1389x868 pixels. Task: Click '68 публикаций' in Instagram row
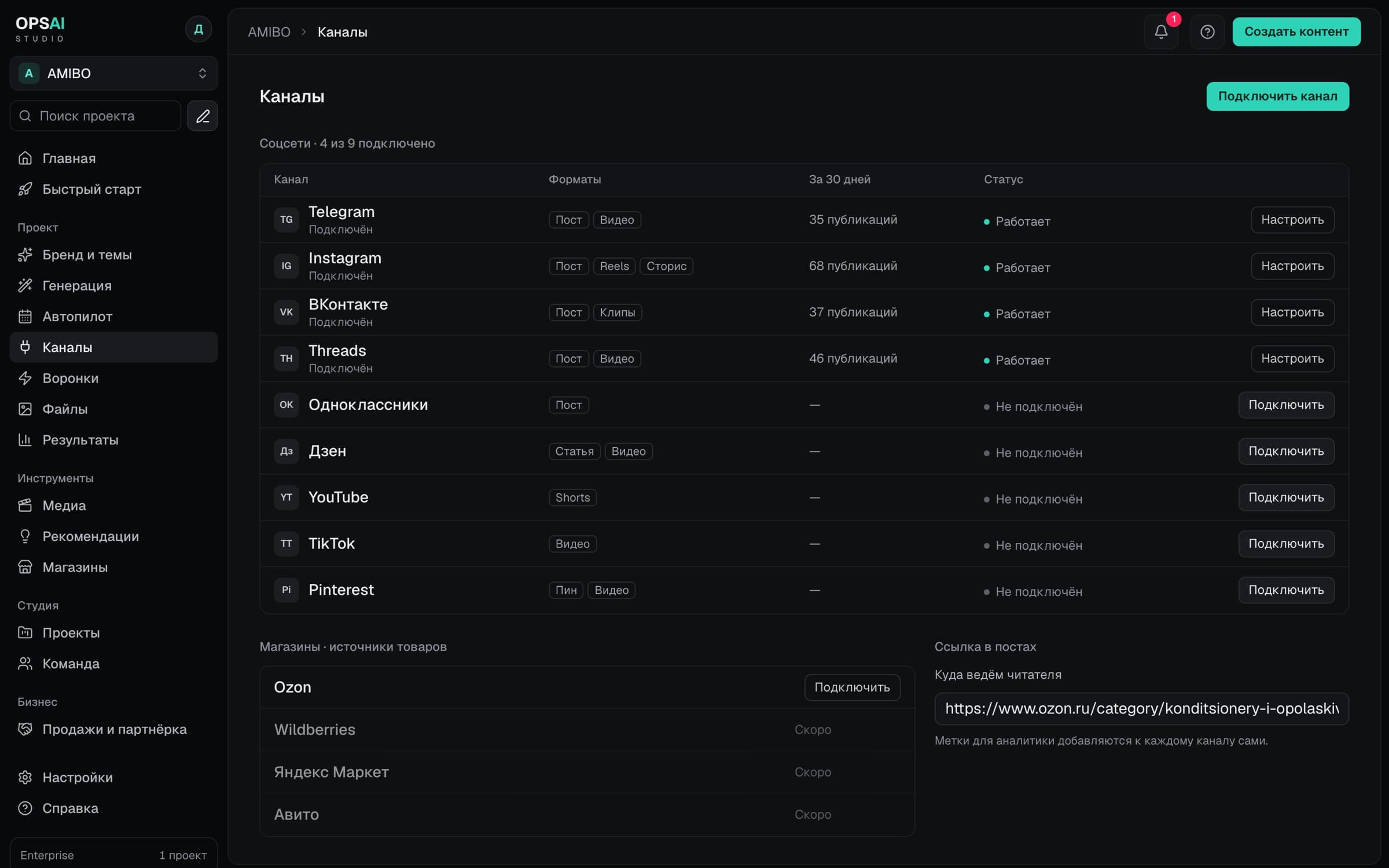click(853, 266)
